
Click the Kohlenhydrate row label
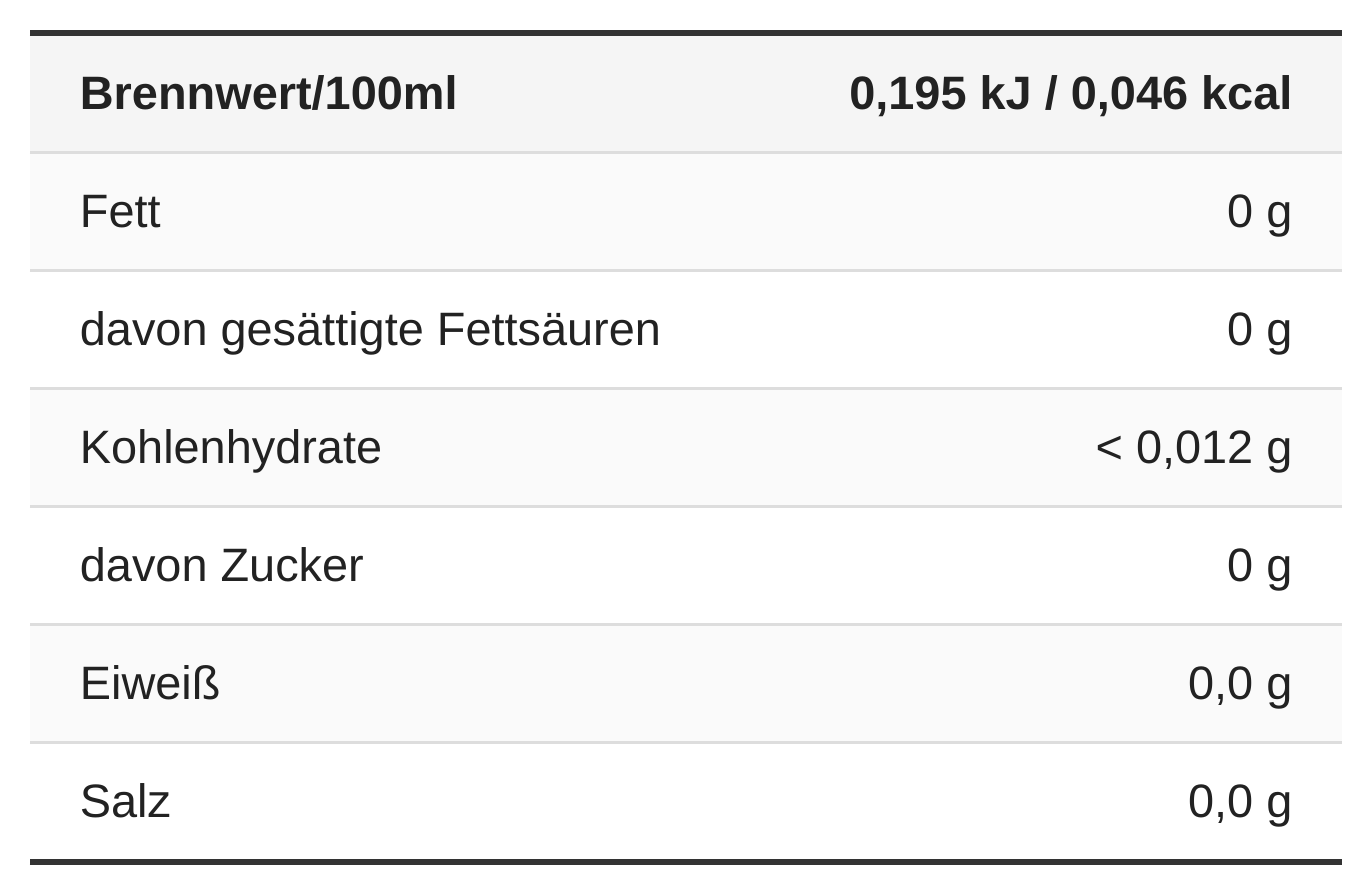point(230,448)
